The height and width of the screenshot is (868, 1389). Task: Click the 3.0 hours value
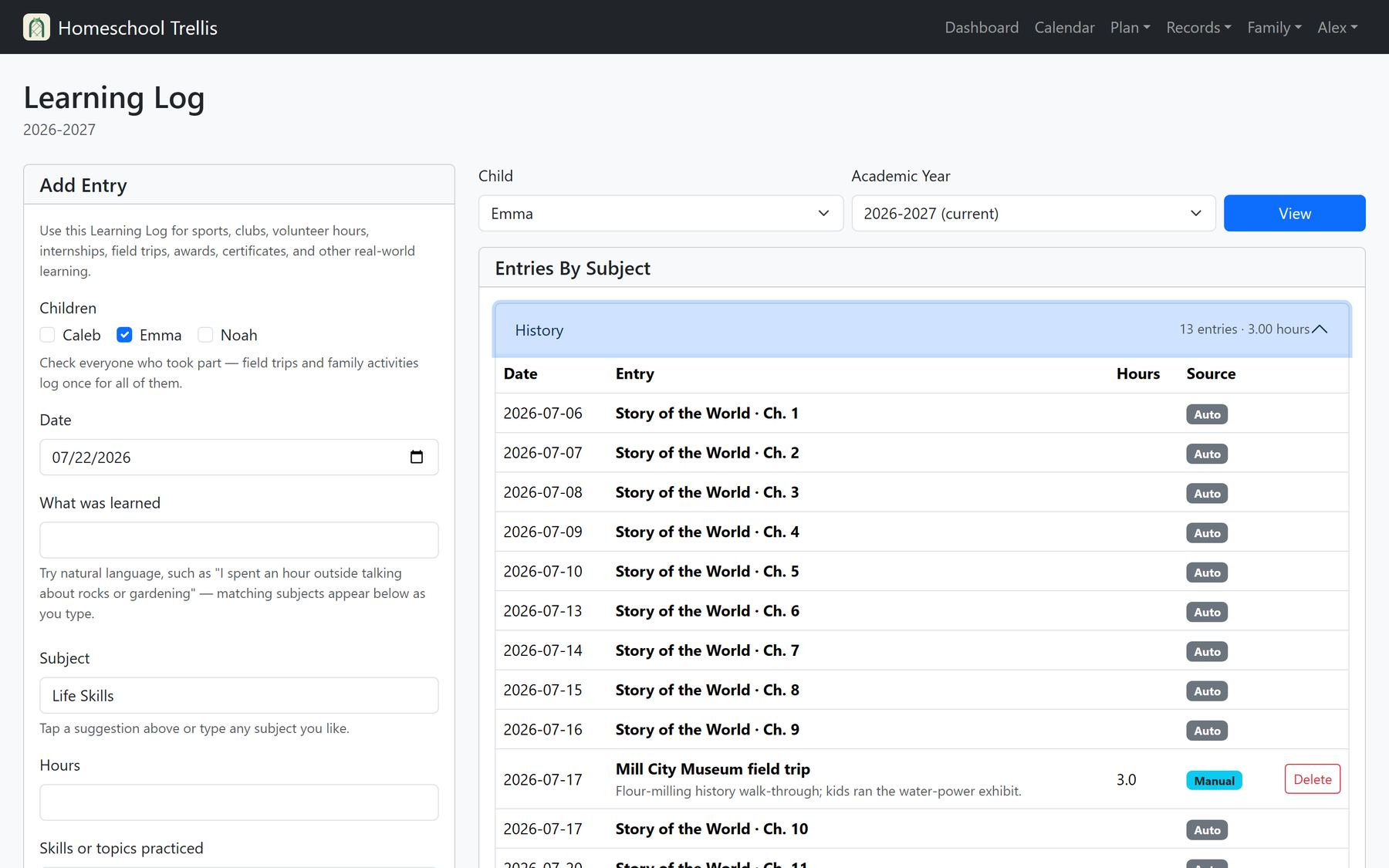pos(1126,779)
